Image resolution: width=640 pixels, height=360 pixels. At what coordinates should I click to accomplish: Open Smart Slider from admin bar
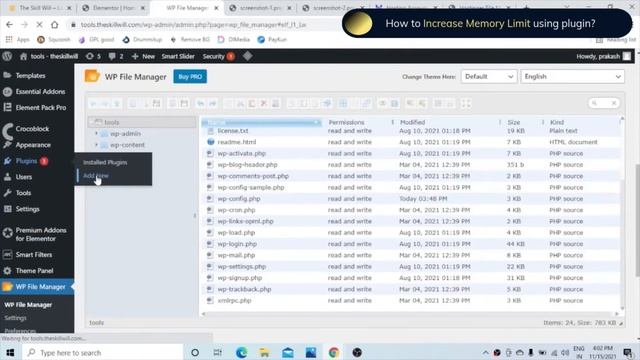(x=178, y=56)
